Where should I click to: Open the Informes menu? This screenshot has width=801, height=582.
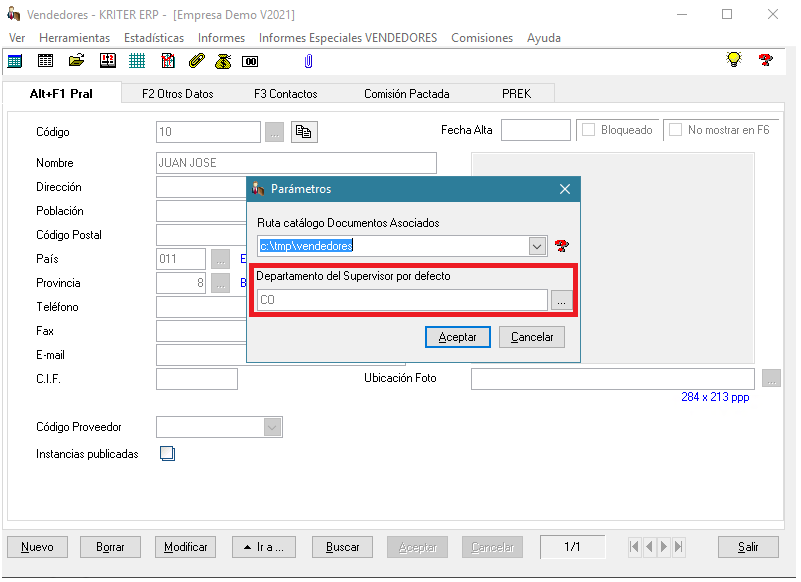221,38
